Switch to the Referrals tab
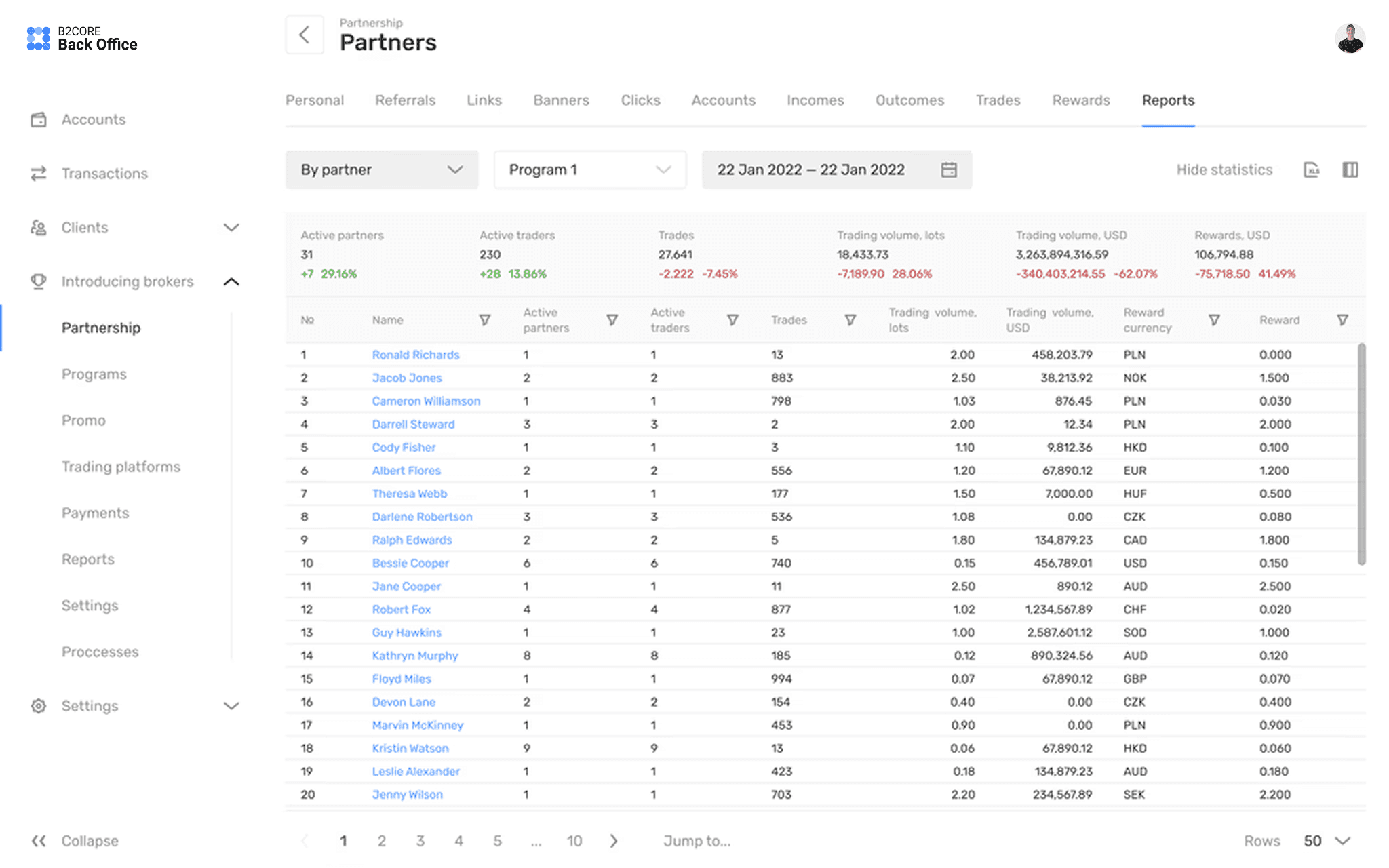1389x868 pixels. (405, 100)
